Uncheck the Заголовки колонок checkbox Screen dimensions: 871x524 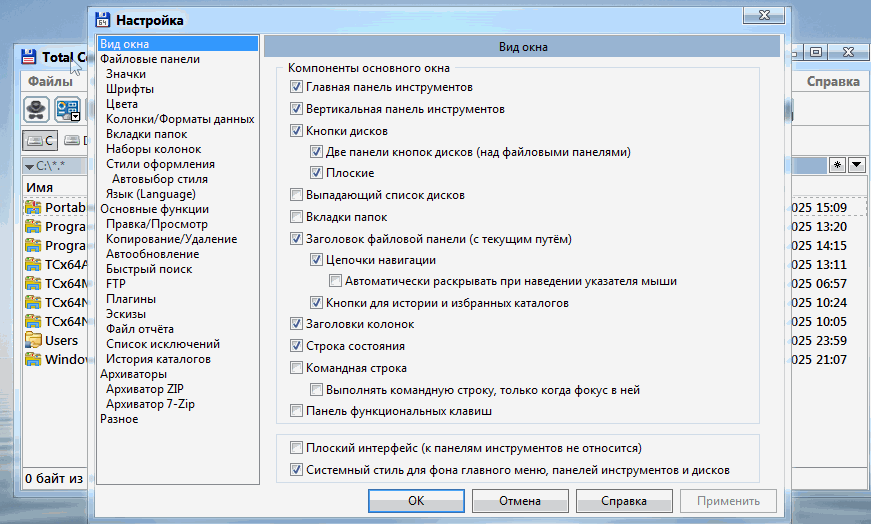click(296, 324)
